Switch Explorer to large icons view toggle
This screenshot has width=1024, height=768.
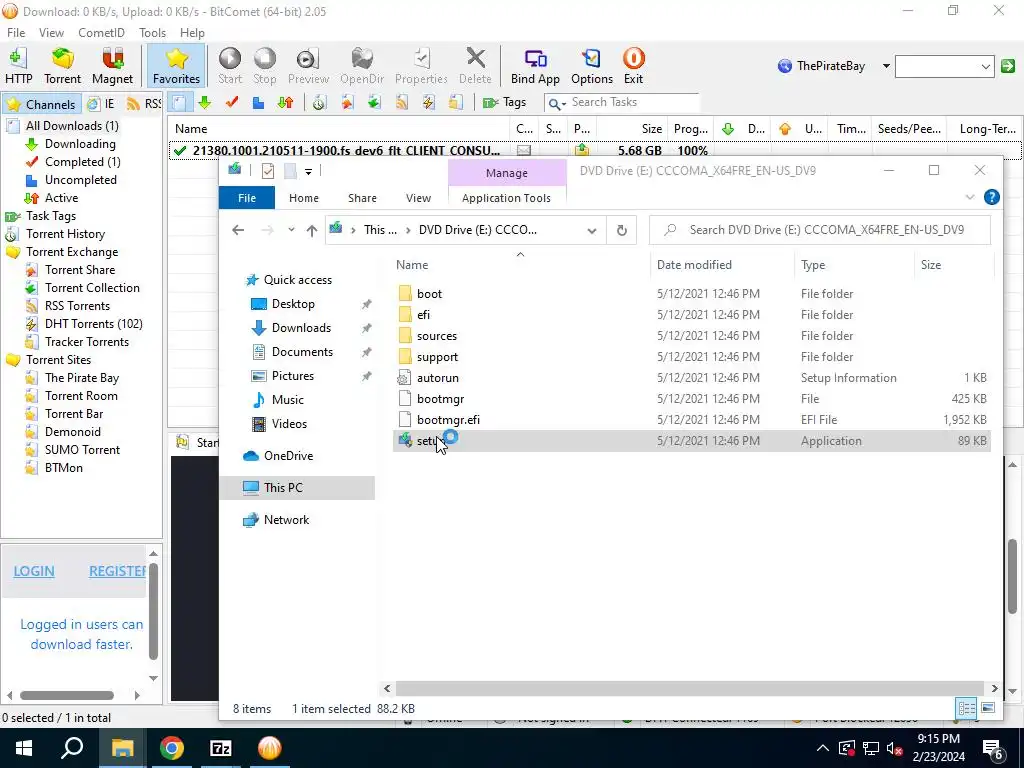point(988,709)
